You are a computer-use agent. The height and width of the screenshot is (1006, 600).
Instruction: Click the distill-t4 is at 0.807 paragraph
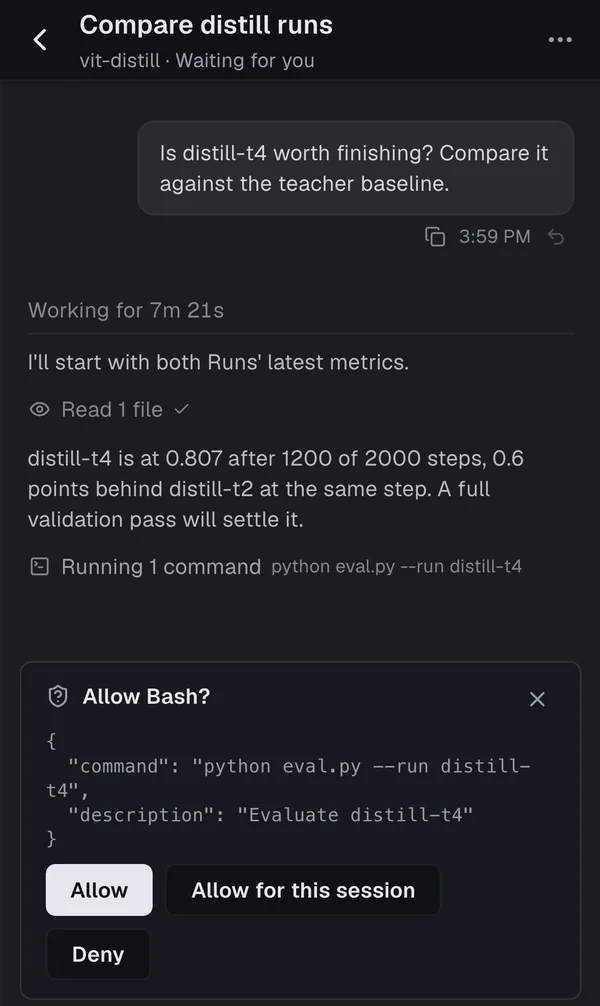276,489
